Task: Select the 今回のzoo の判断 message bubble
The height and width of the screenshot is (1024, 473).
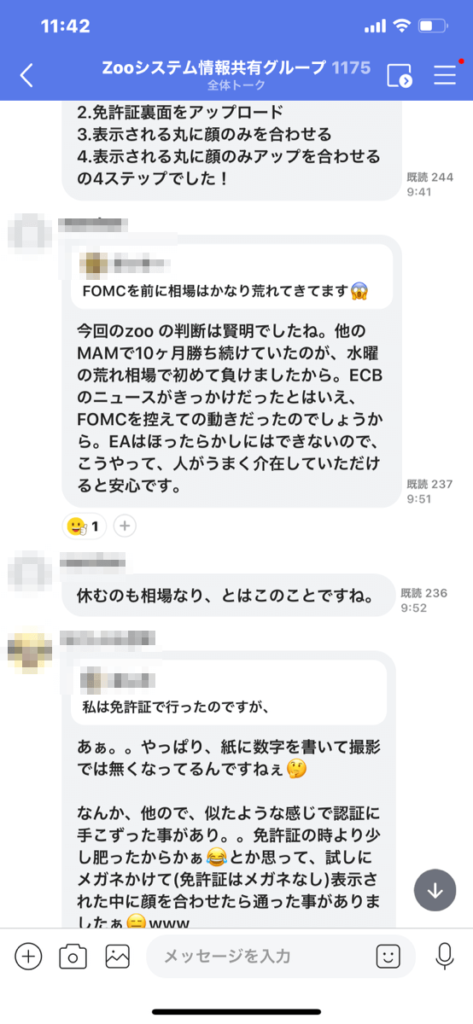Action: tap(230, 372)
